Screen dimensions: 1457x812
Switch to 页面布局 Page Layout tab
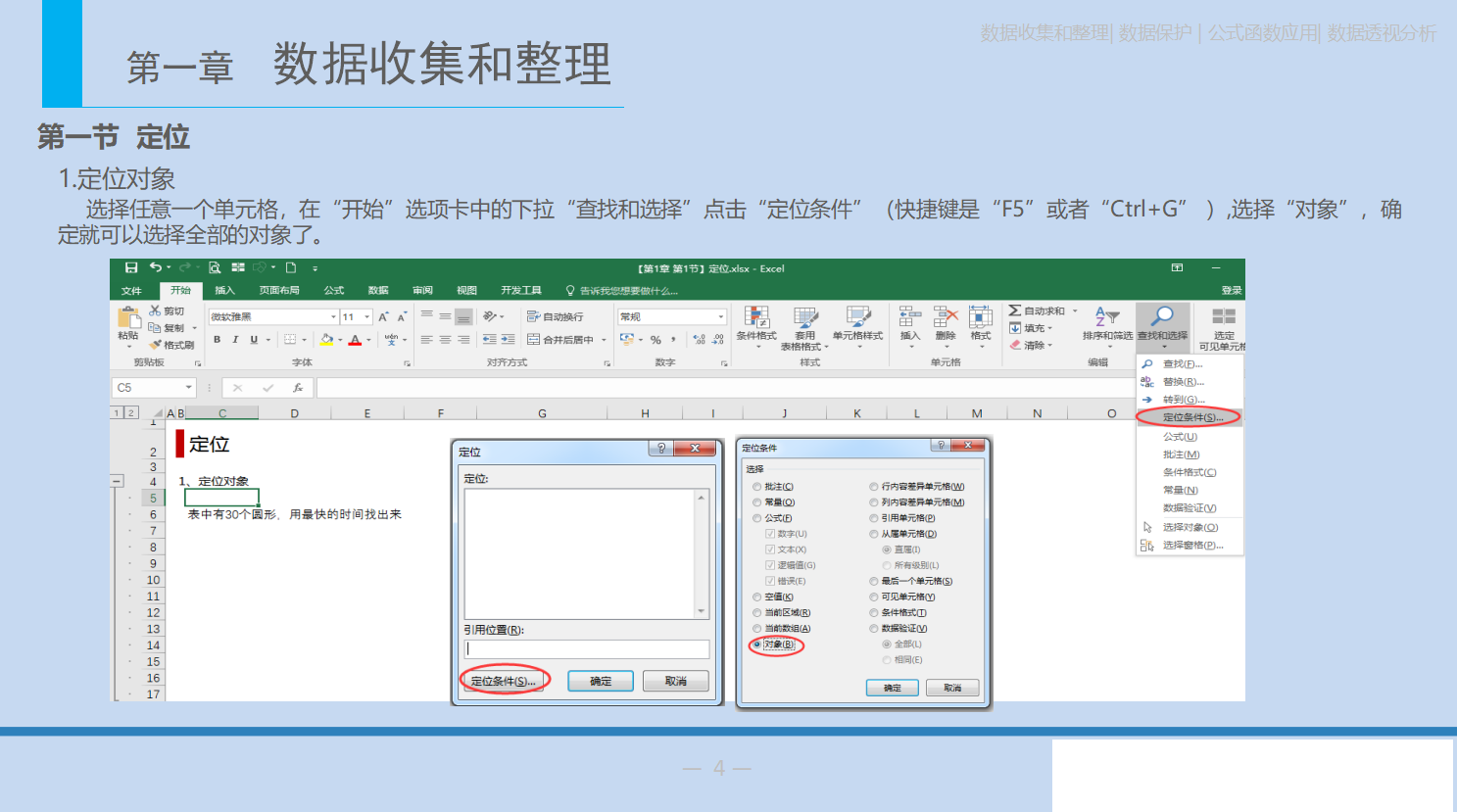click(x=279, y=291)
